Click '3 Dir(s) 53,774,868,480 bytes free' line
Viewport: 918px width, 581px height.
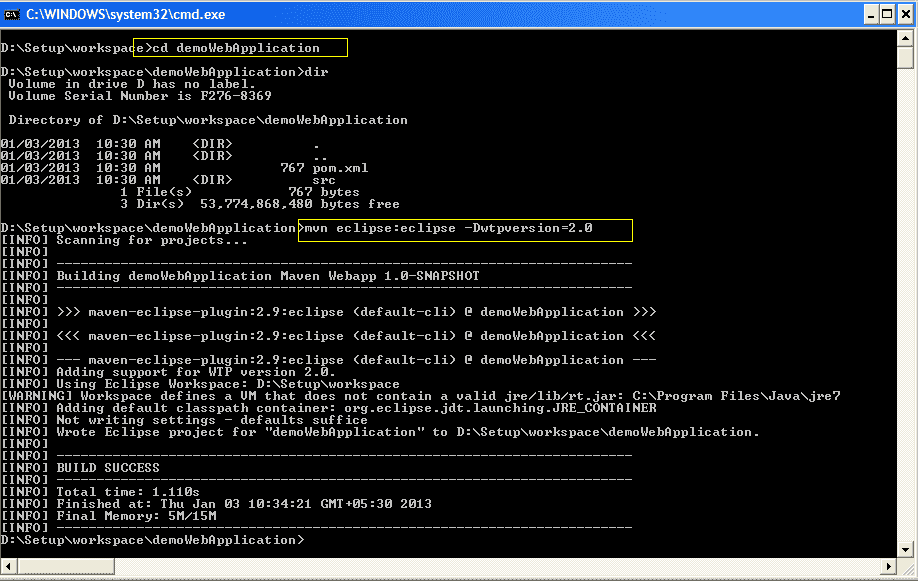pos(259,204)
